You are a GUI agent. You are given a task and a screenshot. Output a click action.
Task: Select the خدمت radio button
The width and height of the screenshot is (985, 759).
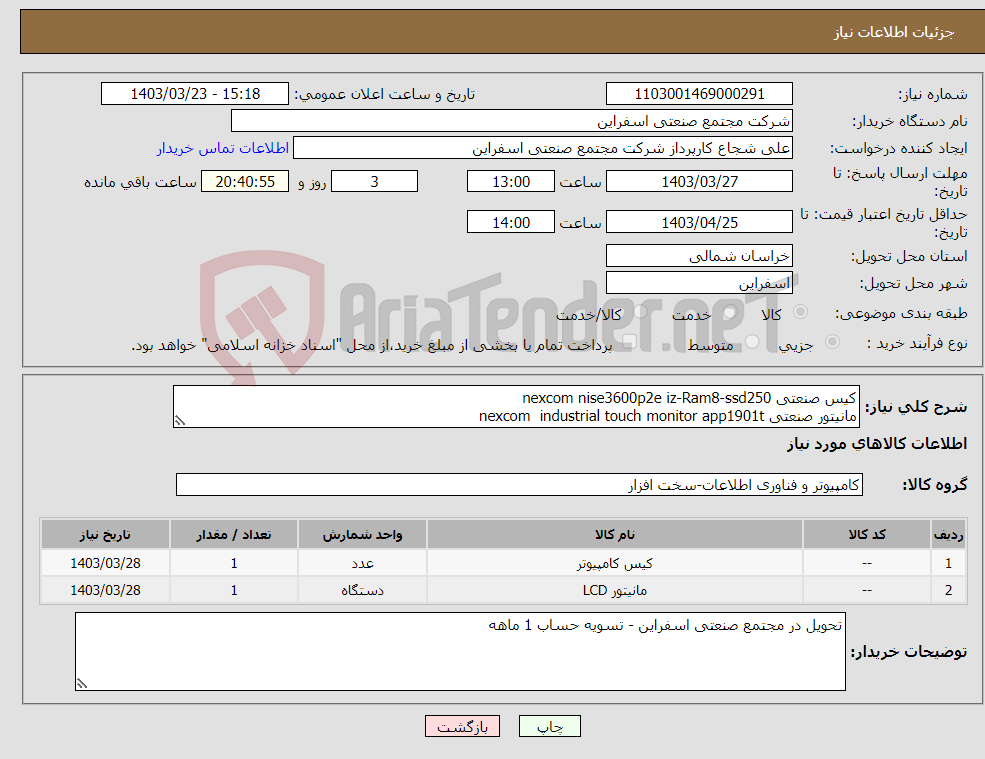(729, 312)
